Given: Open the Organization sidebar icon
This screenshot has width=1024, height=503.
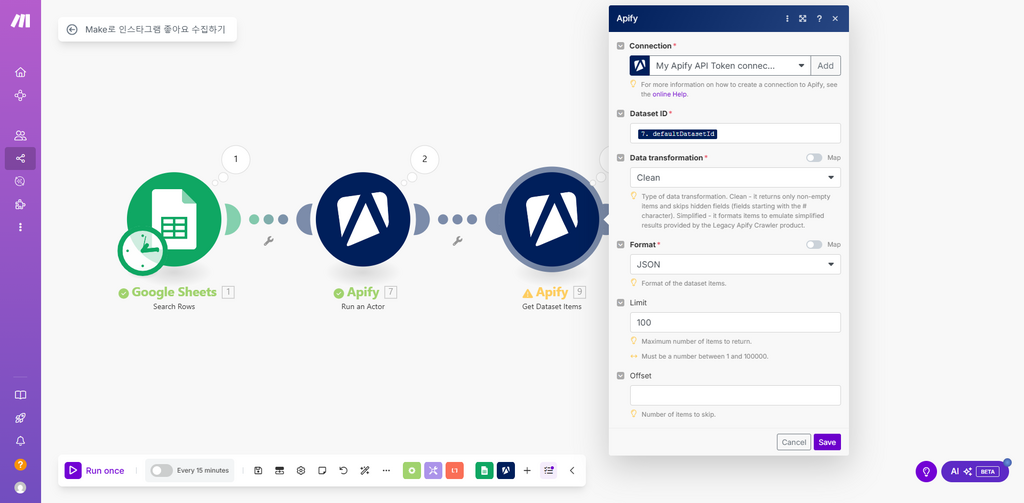Looking at the screenshot, I should (x=20, y=95).
